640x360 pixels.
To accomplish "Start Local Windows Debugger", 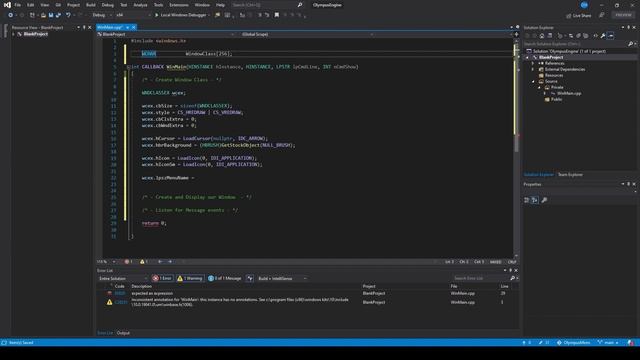I will [x=181, y=15].
